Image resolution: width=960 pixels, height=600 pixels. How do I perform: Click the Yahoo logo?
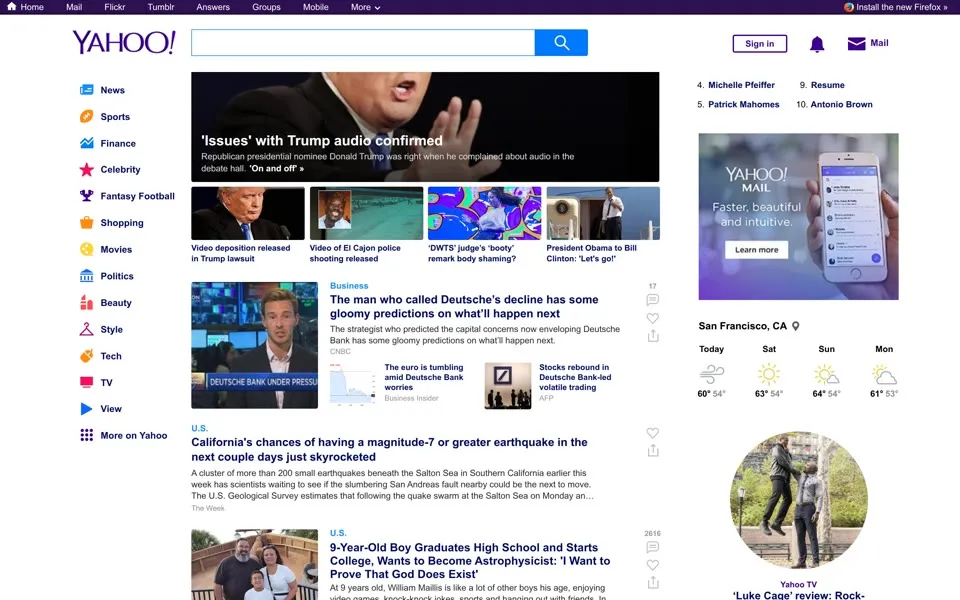(124, 42)
